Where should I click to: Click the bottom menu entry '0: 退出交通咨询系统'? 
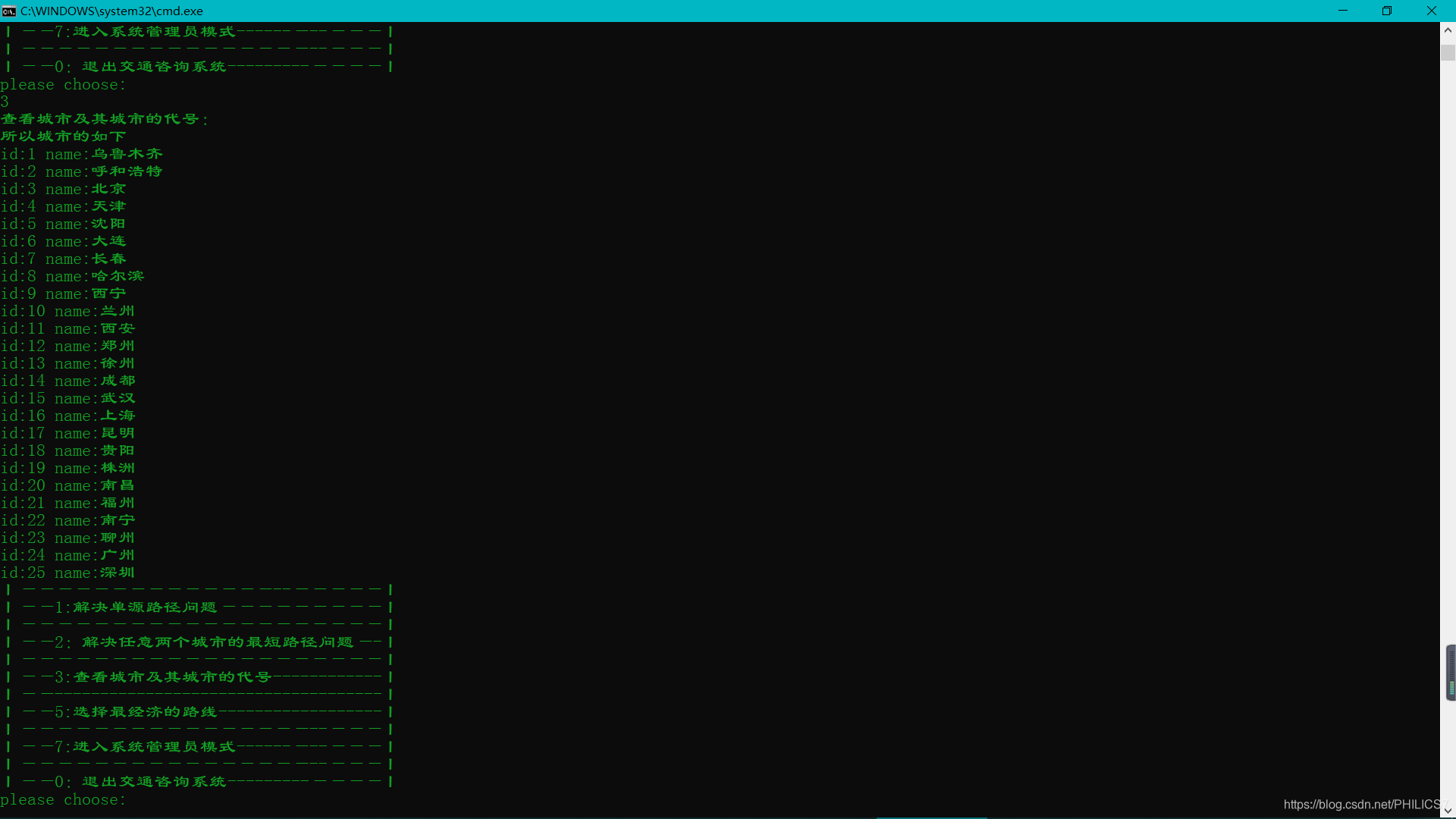click(x=152, y=782)
